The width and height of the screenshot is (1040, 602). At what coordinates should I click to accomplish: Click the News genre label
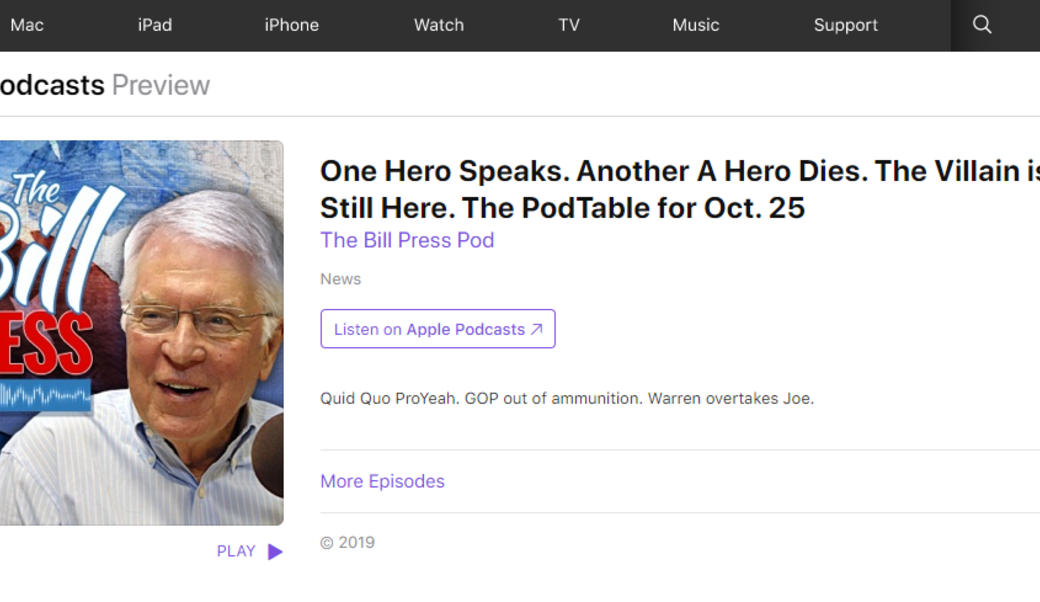pyautogui.click(x=340, y=279)
